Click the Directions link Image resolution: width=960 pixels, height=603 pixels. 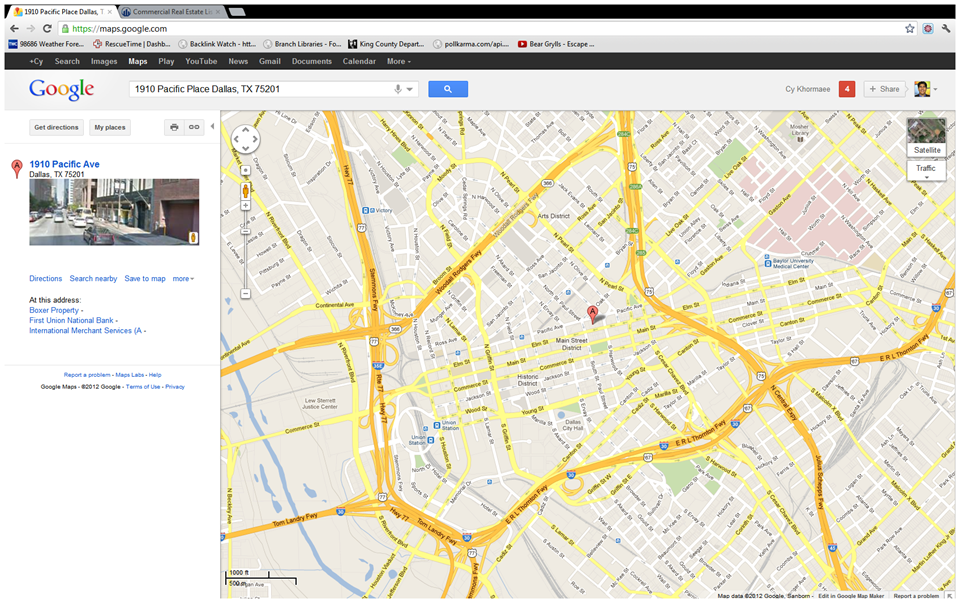pos(45,279)
